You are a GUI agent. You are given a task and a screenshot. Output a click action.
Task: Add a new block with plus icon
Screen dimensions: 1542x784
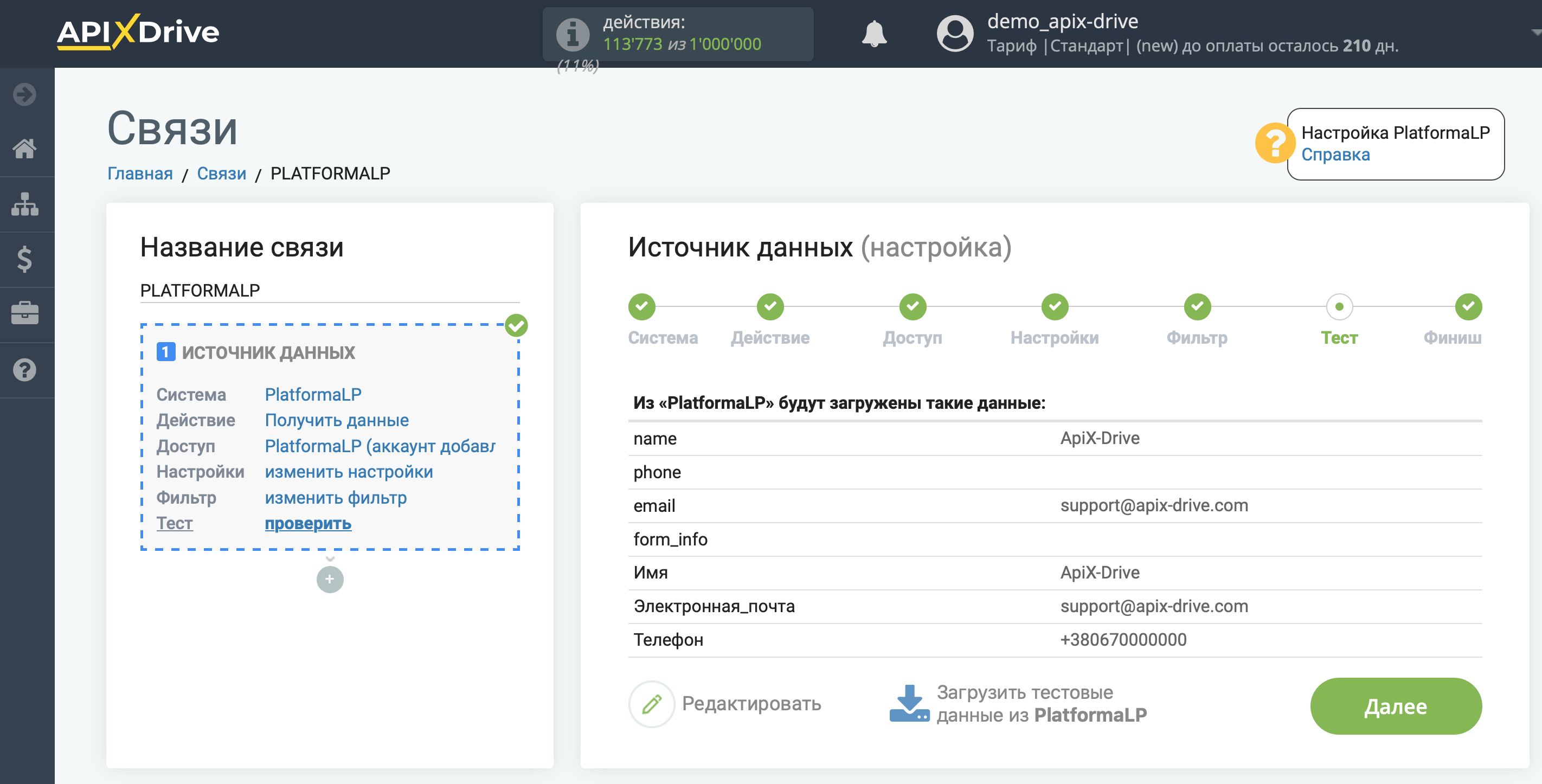330,579
